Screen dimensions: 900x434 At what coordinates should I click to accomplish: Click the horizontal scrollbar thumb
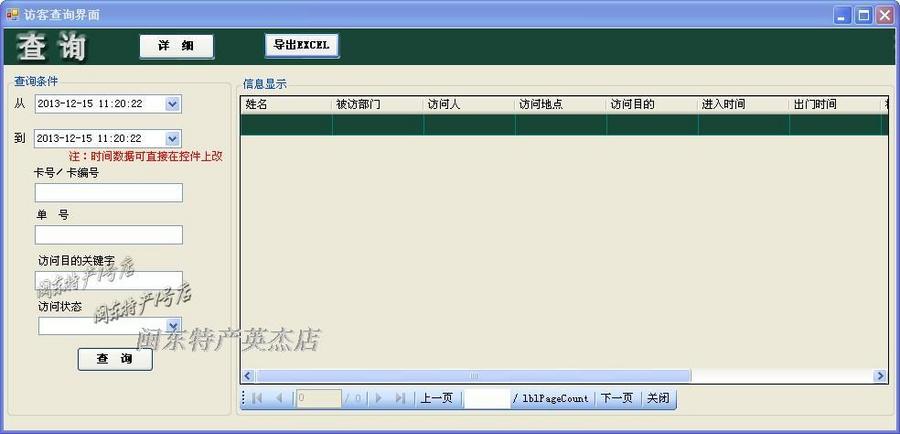pyautogui.click(x=474, y=376)
